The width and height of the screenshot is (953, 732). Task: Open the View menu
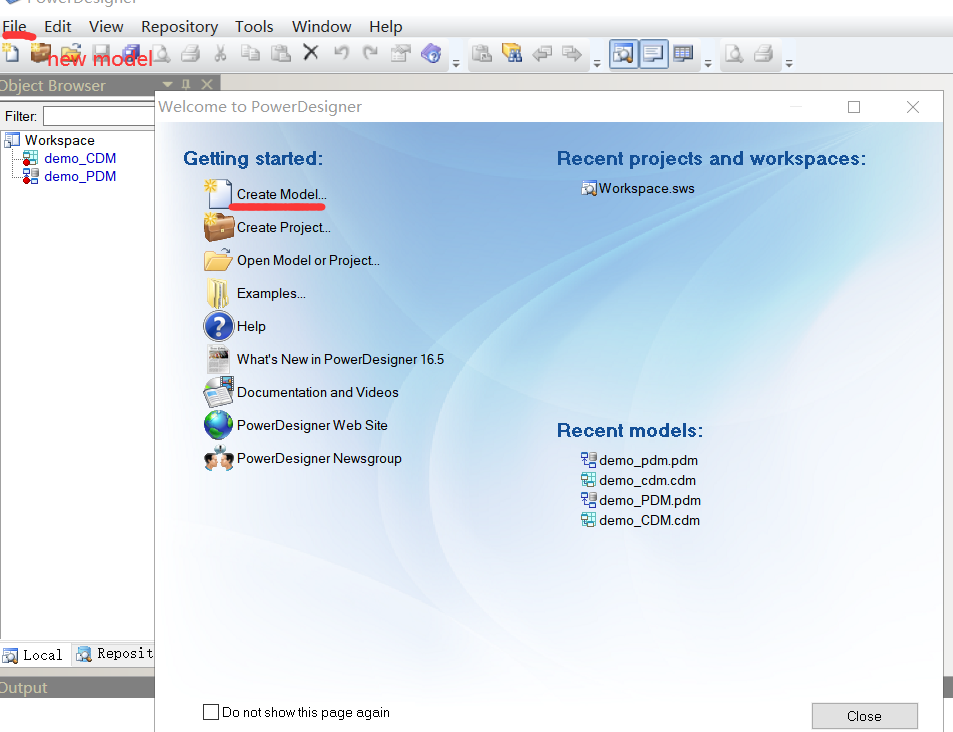(x=106, y=27)
